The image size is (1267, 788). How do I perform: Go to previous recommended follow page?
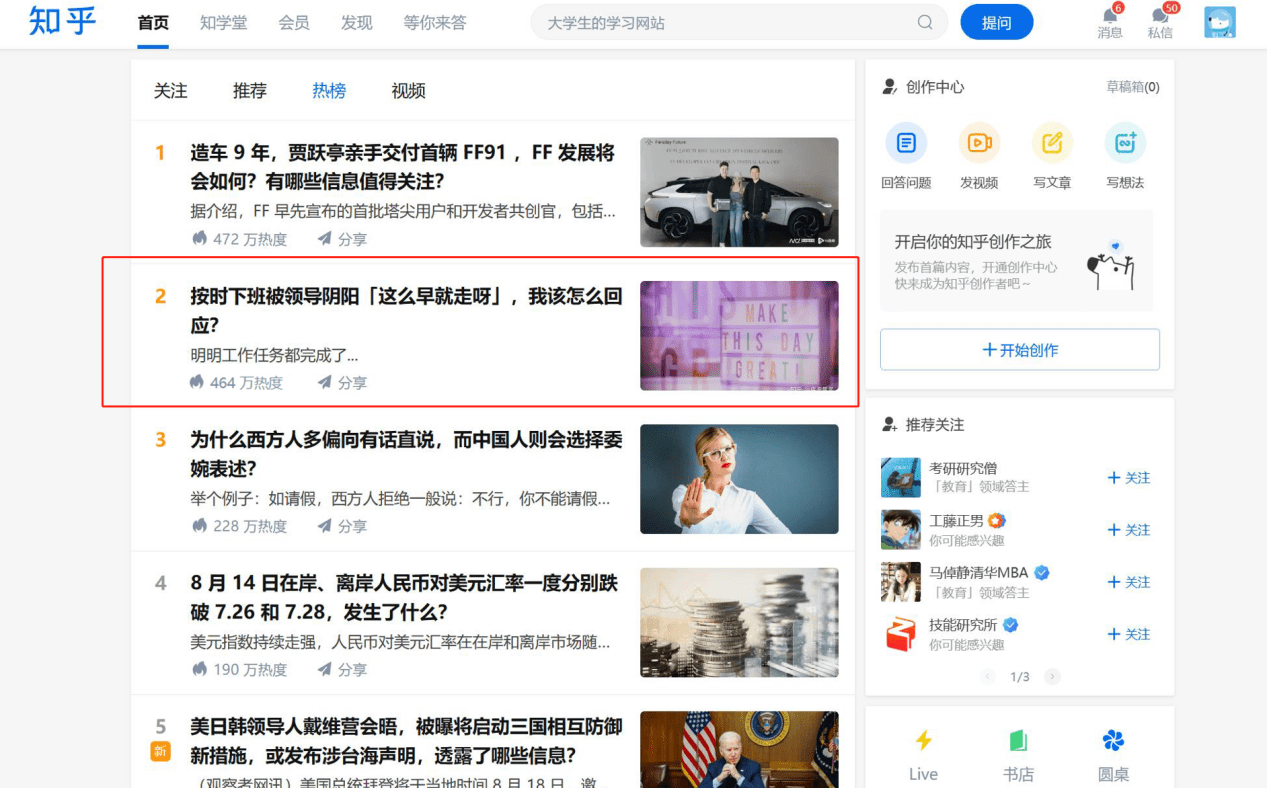[x=989, y=677]
